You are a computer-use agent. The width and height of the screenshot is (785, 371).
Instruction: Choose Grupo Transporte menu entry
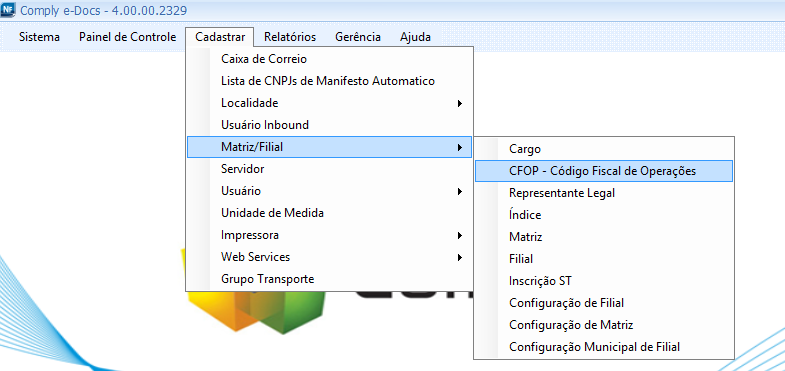click(329, 279)
